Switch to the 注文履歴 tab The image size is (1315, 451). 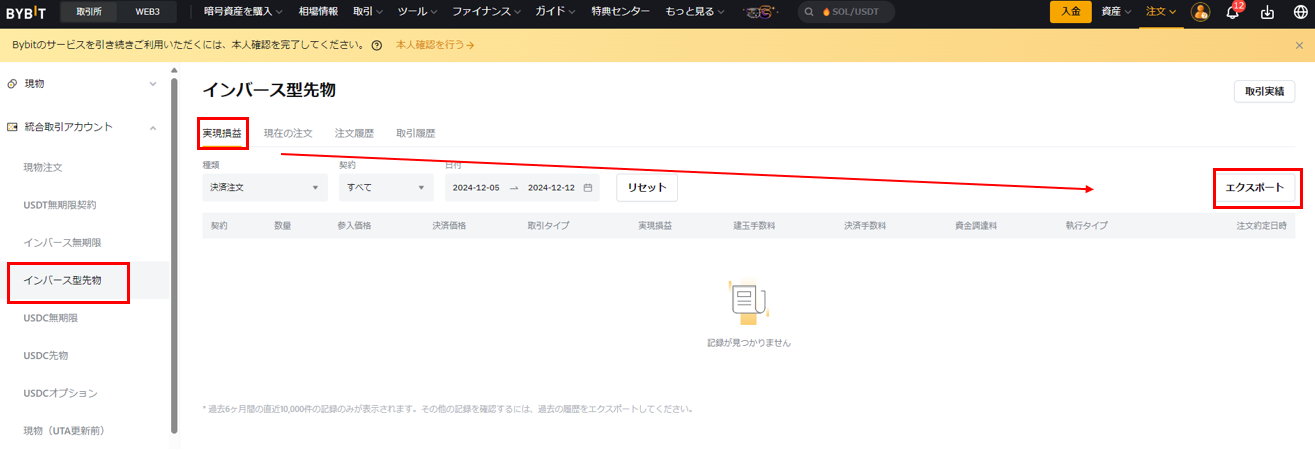pos(354,133)
